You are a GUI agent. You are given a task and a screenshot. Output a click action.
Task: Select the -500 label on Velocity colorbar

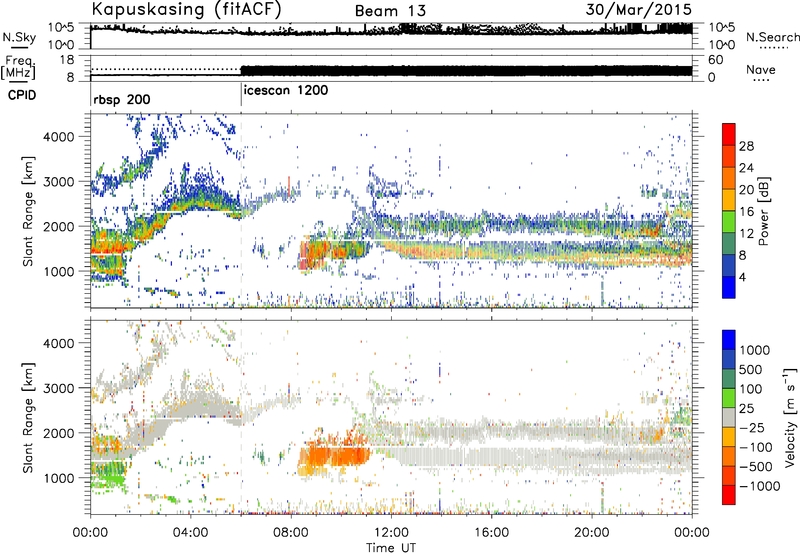click(756, 467)
